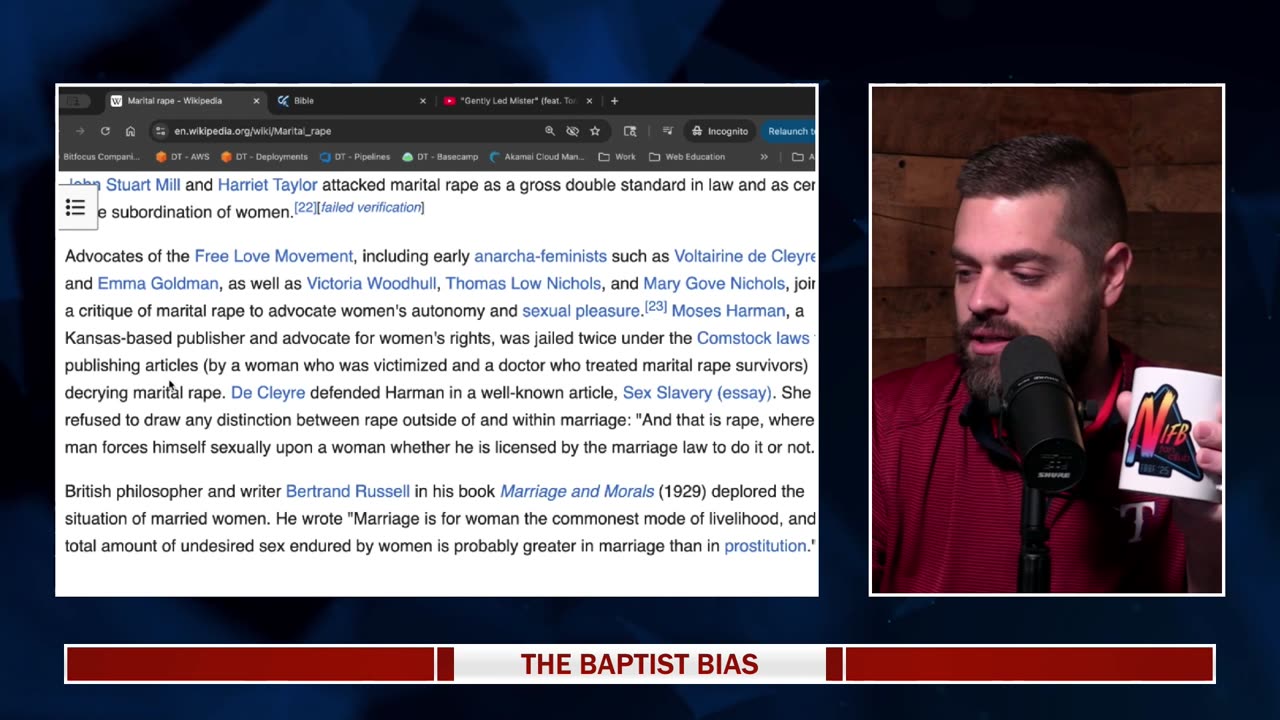Image resolution: width=1280 pixels, height=720 pixels.
Task: Expand the hidden bookmarks overflow chevron
Action: coord(764,157)
